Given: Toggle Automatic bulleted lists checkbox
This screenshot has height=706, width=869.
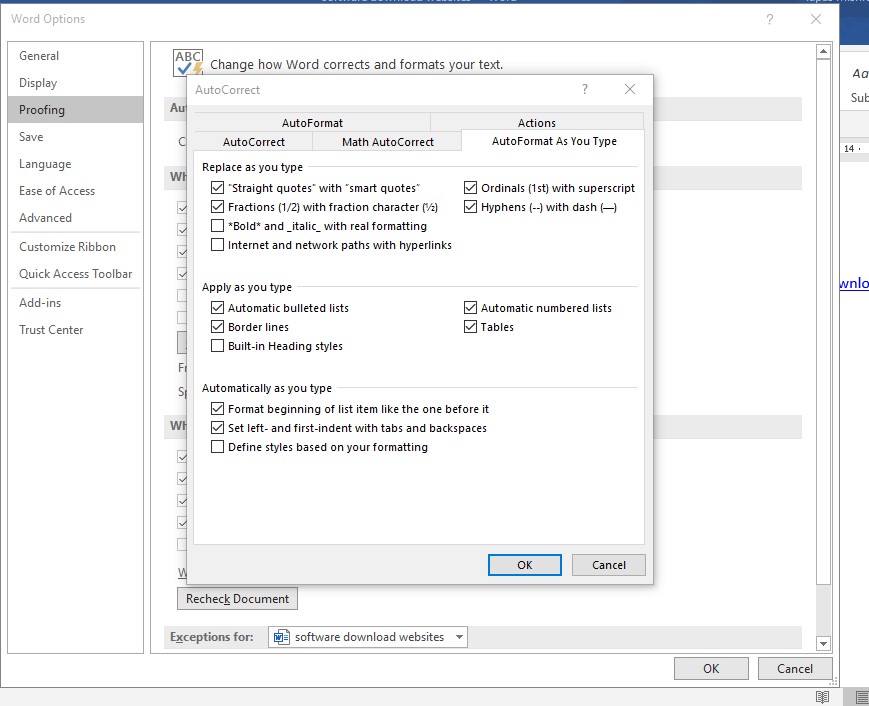Looking at the screenshot, I should coord(217,308).
